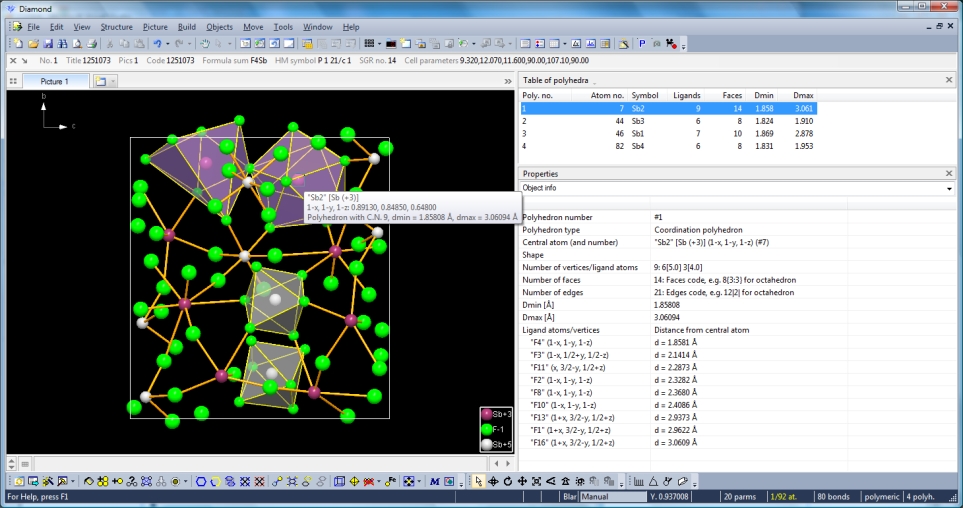Click the Open folder icon
This screenshot has height=508, width=963.
click(33, 44)
